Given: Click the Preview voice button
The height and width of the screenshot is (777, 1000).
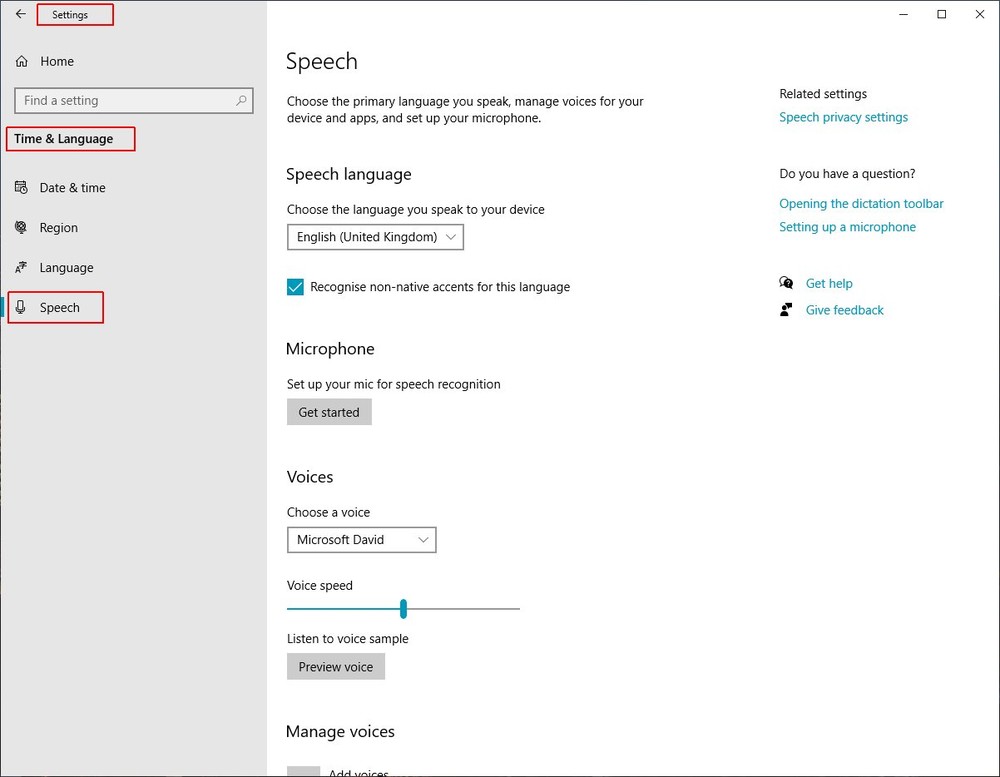Looking at the screenshot, I should (x=335, y=667).
